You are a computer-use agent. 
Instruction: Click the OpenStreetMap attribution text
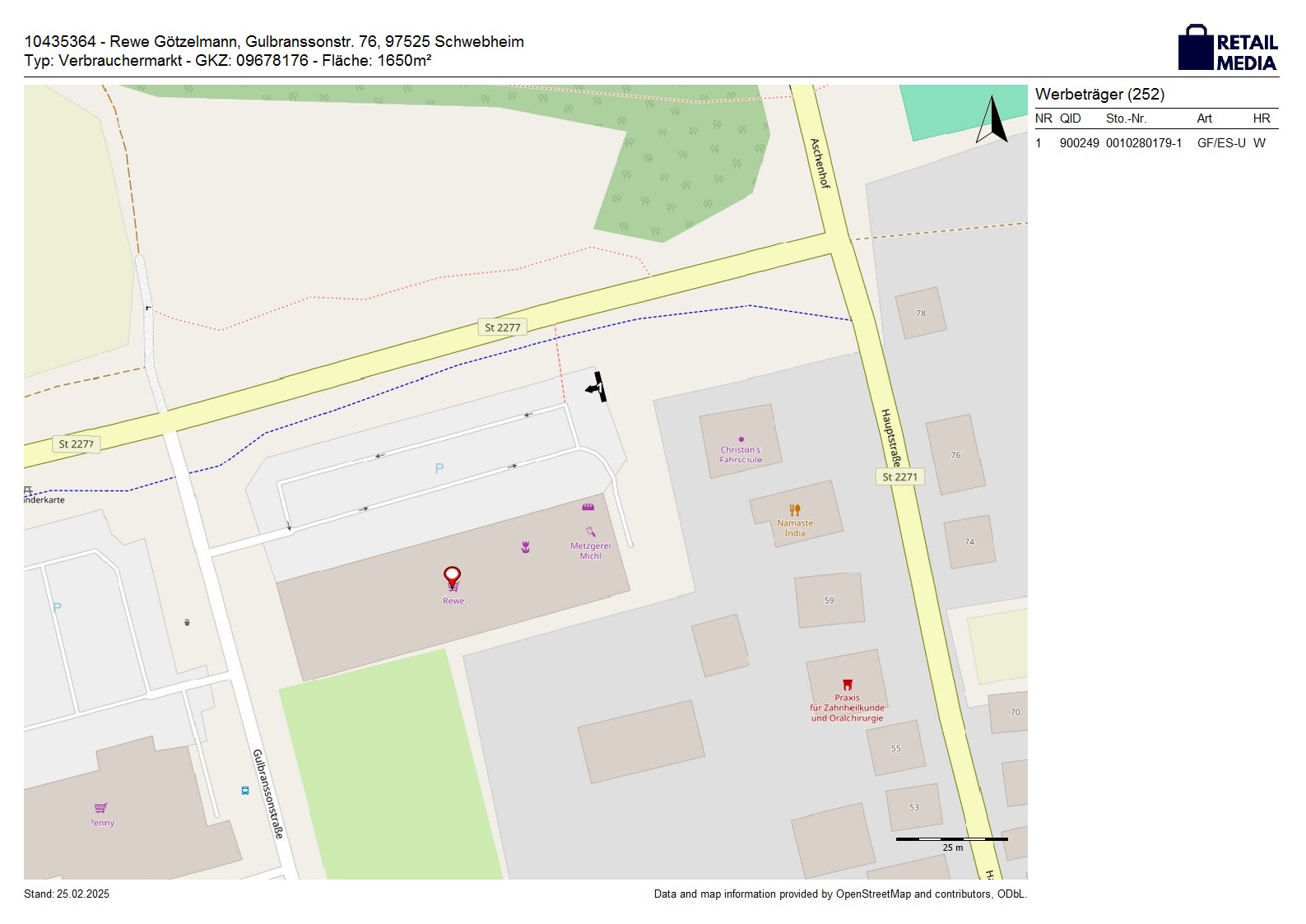(x=839, y=894)
